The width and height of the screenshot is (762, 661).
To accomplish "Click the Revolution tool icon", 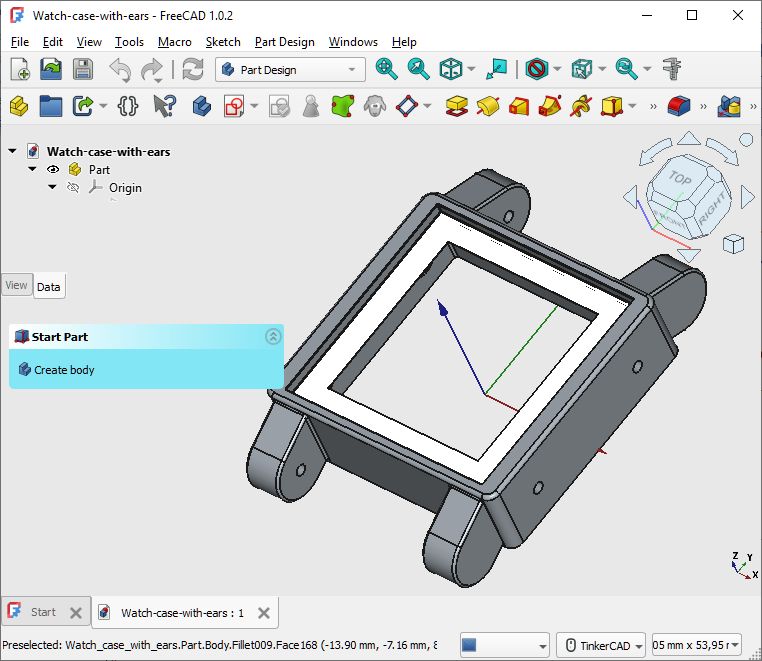I will tap(488, 106).
